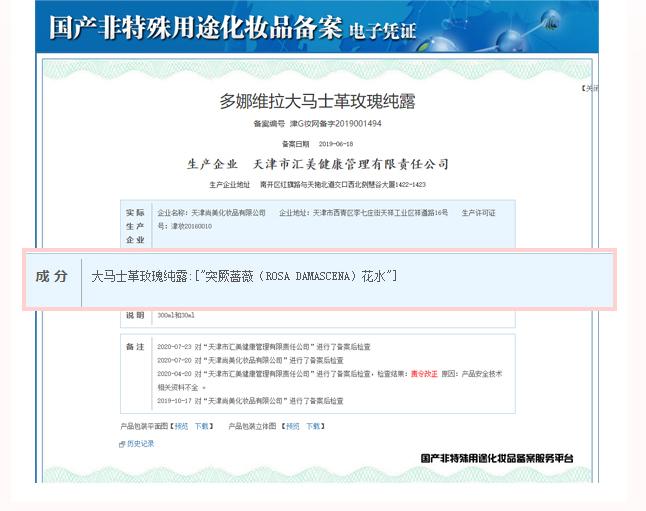
Task: Click the 2020-07-20 inspection remark
Action: click(250, 361)
